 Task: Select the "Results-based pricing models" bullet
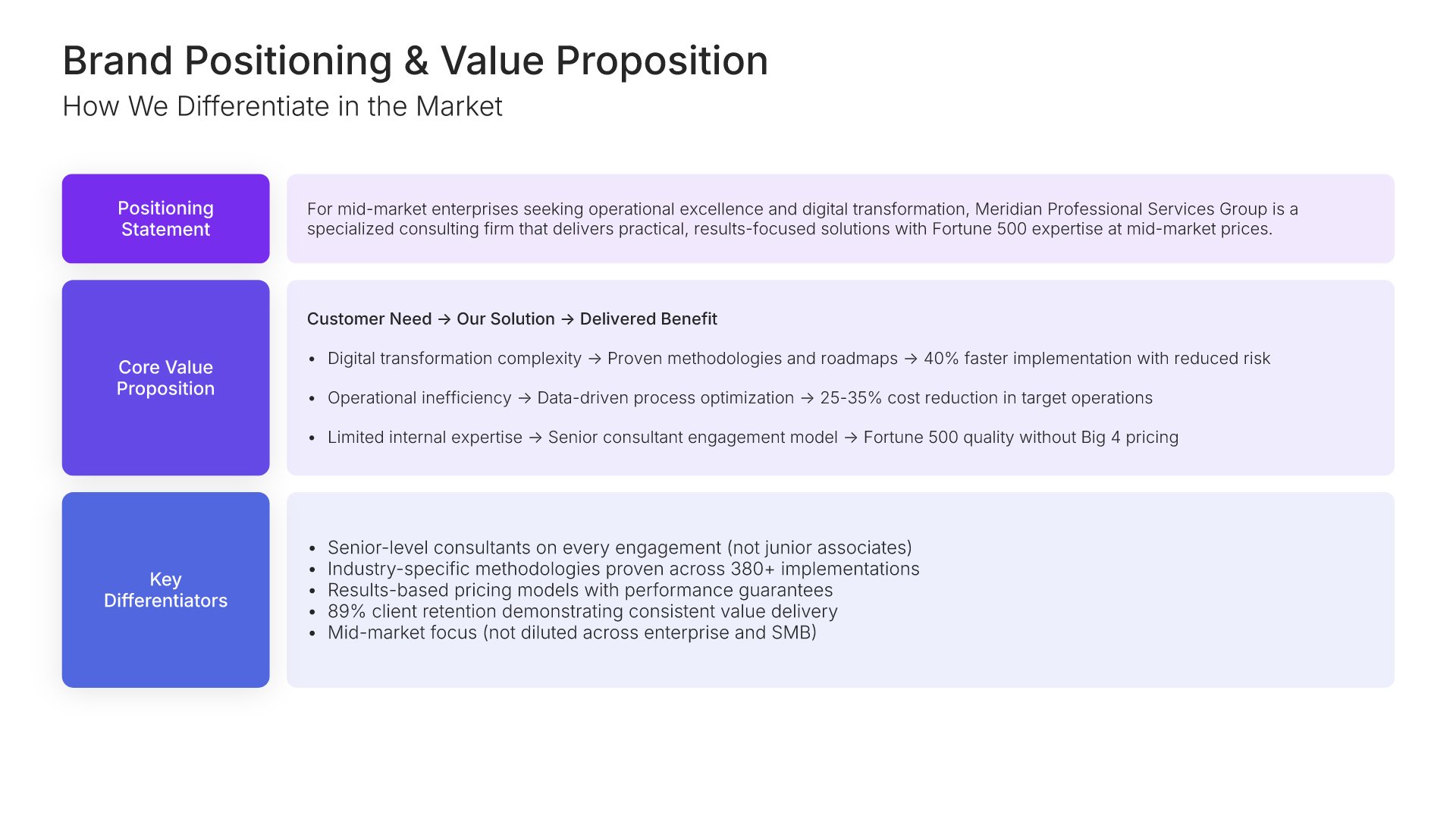tap(580, 590)
